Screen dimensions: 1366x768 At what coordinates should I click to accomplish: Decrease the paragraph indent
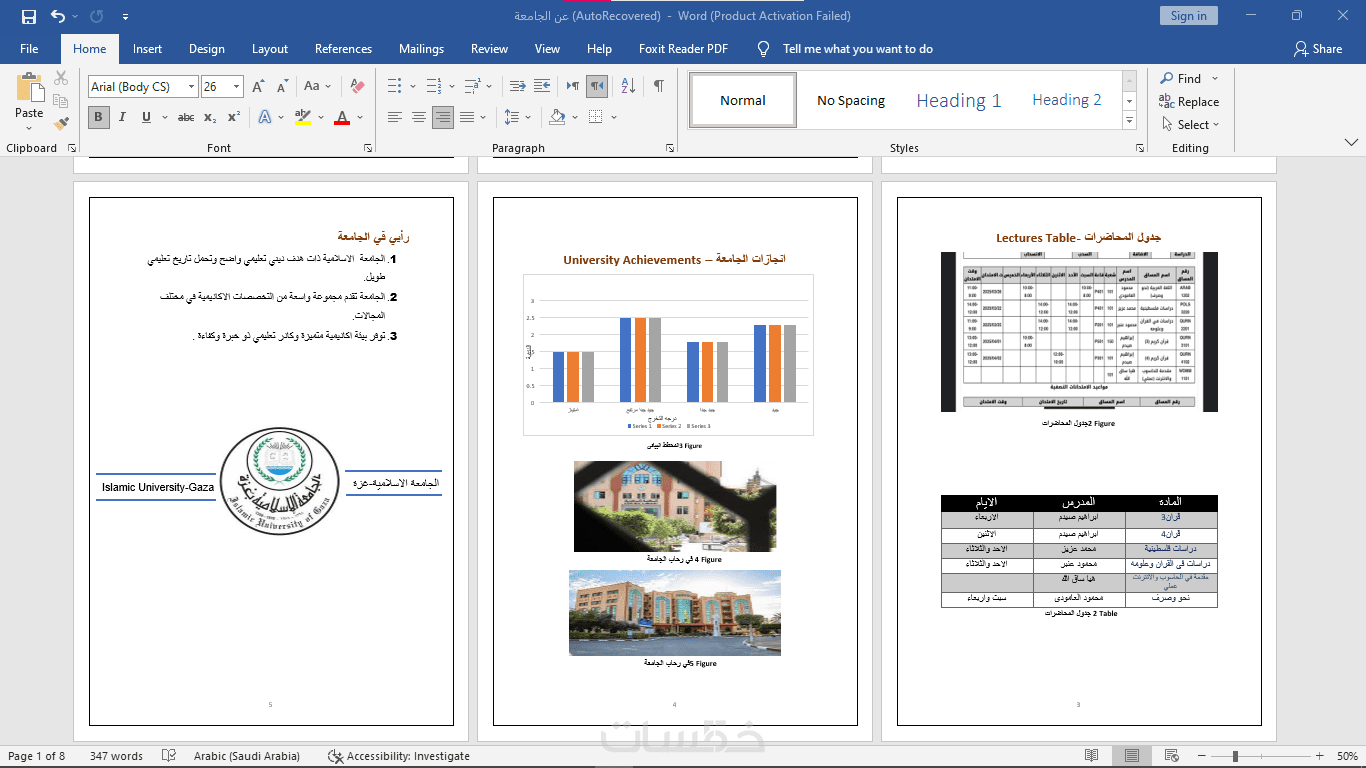518,87
